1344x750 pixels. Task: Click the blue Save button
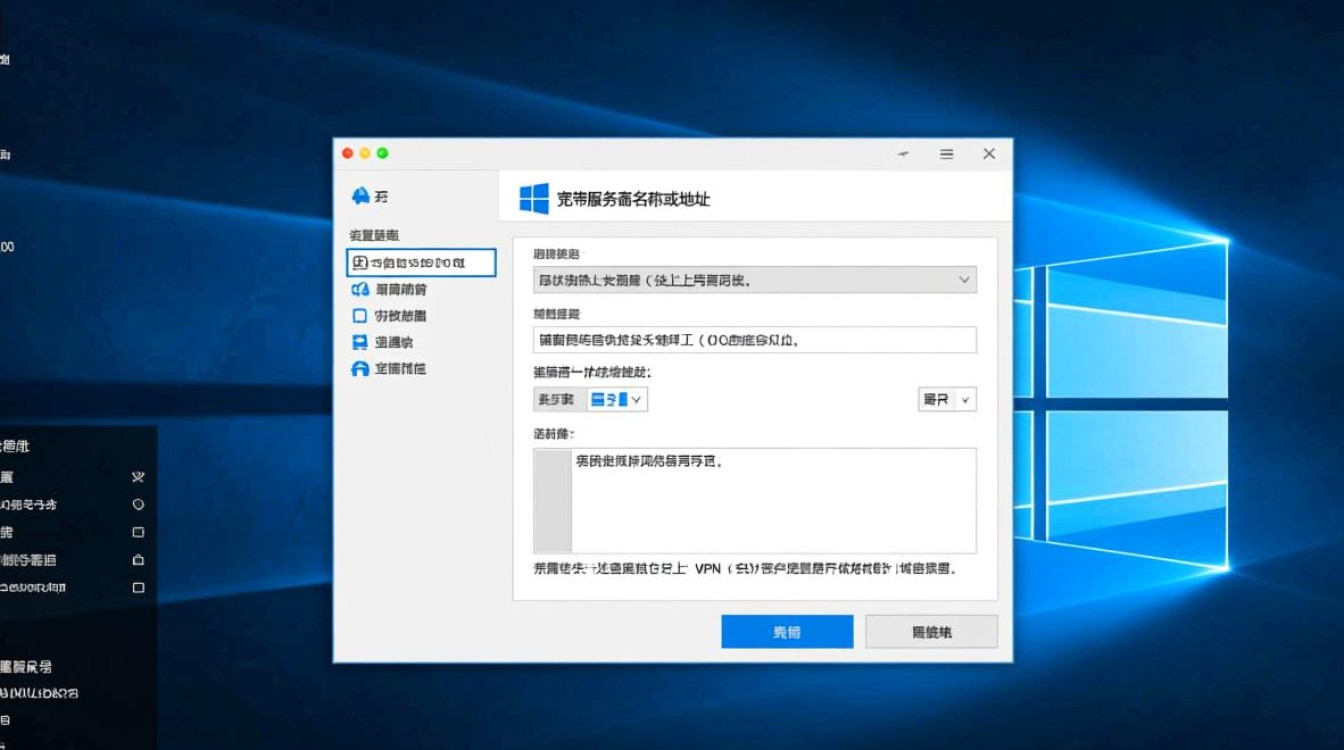(787, 631)
